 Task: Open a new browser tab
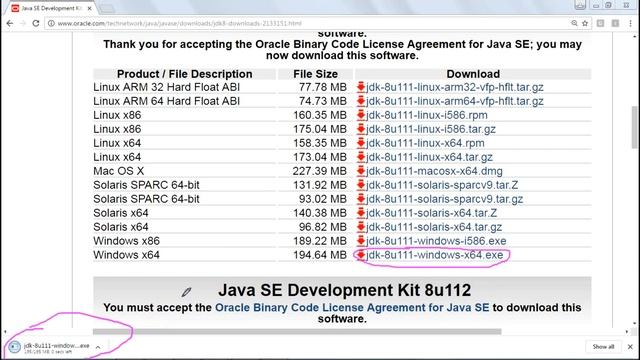click(x=107, y=8)
